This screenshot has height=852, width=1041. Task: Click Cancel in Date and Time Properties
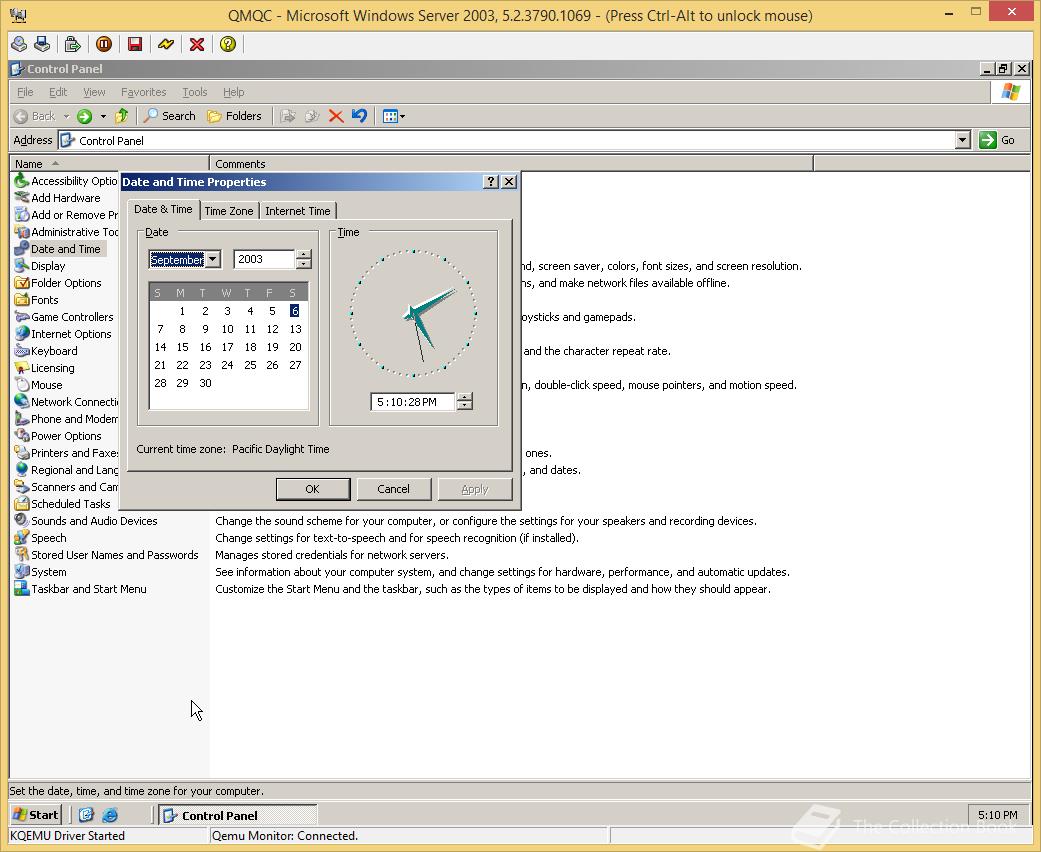click(x=394, y=489)
